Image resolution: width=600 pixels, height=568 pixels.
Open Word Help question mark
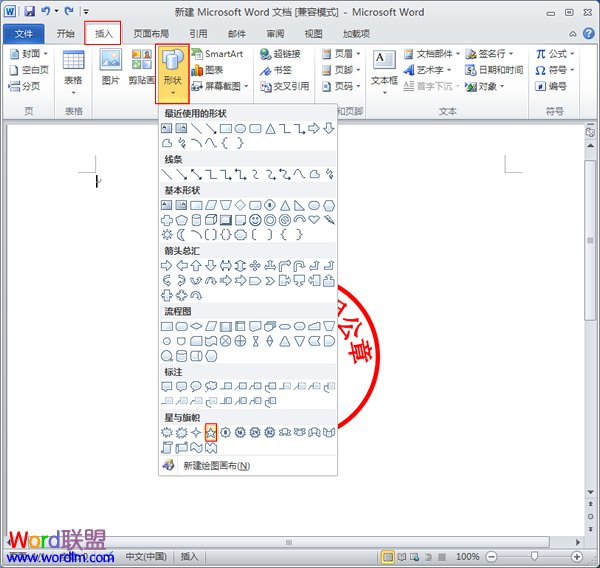[589, 34]
